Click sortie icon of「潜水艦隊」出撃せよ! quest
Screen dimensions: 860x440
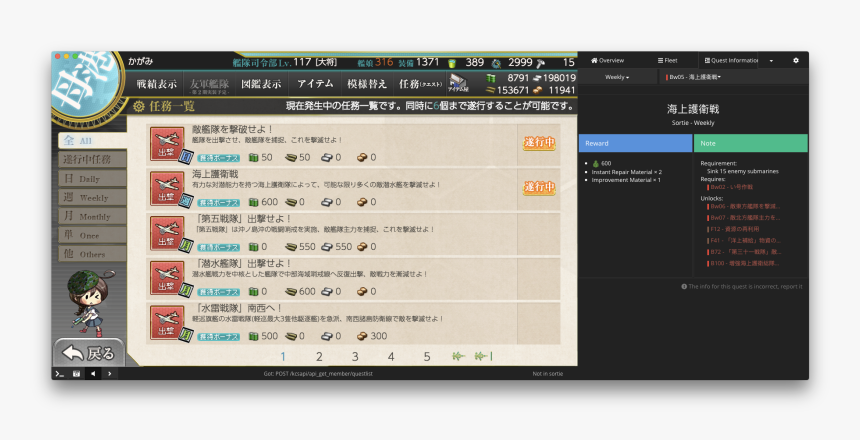(167, 278)
